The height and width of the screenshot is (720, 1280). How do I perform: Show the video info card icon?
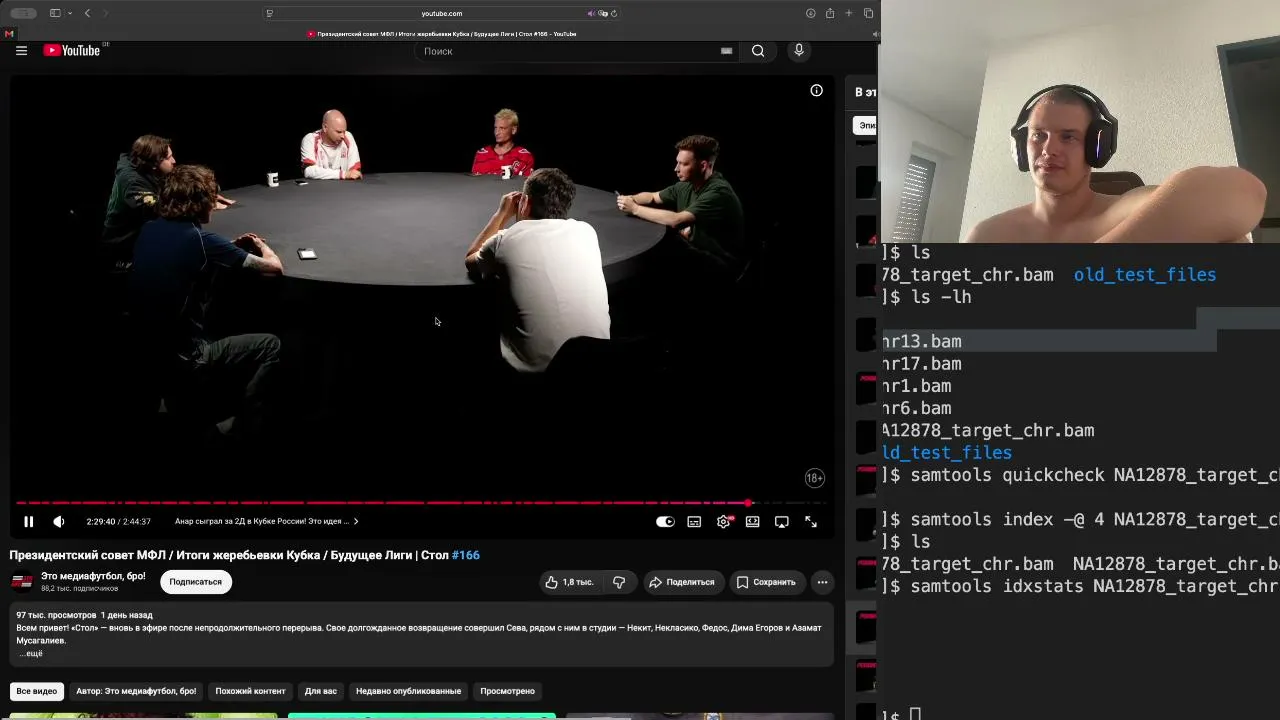pyautogui.click(x=816, y=91)
